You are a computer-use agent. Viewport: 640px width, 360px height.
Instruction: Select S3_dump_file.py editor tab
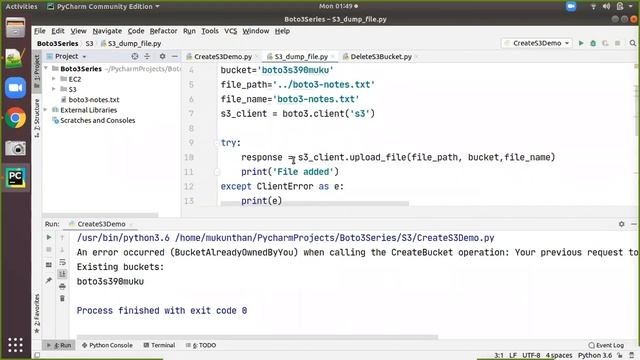click(x=301, y=57)
